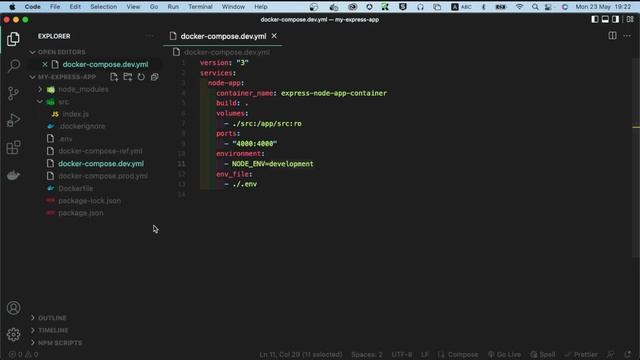Open editor more actions ellipsis

point(627,36)
